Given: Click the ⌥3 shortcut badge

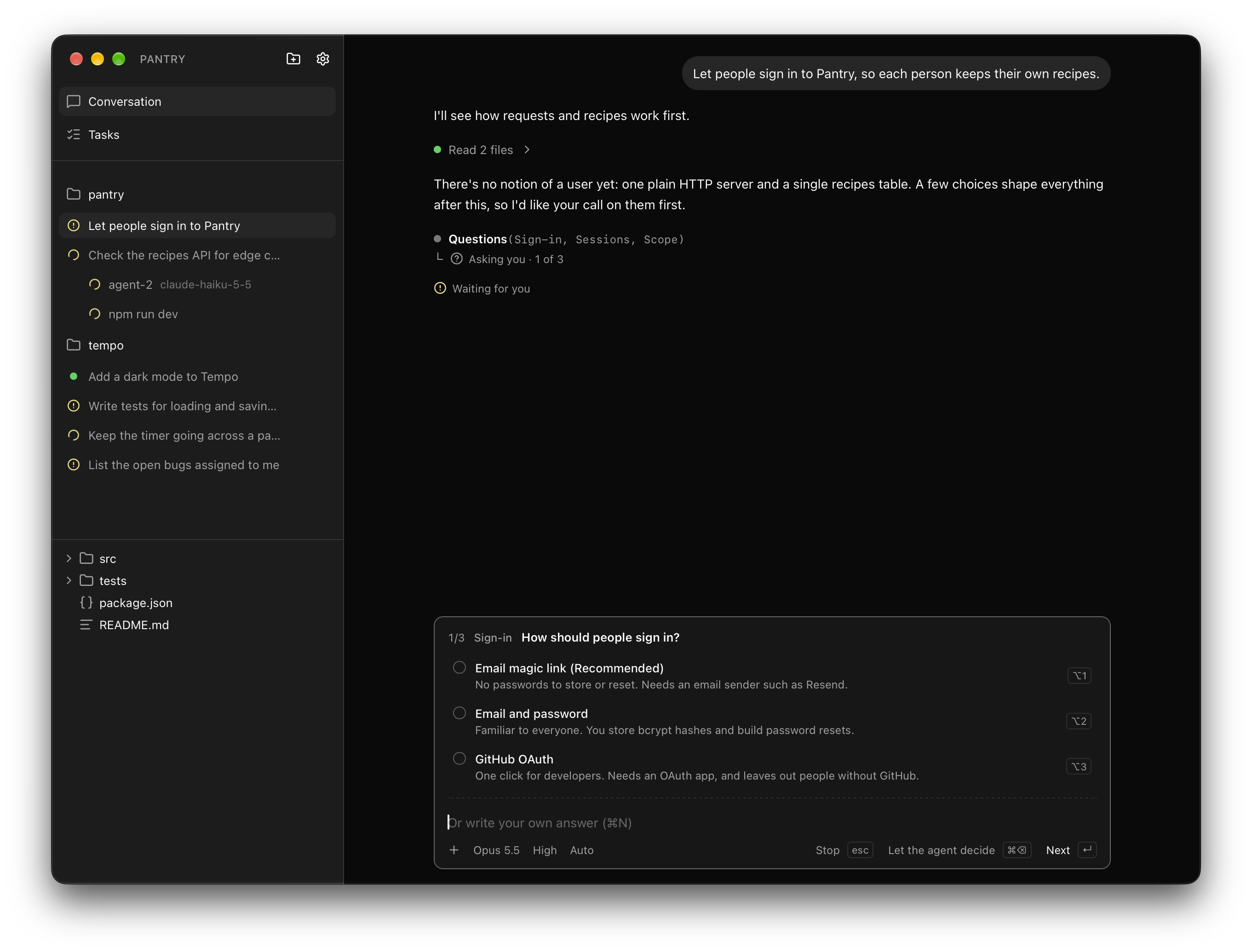Looking at the screenshot, I should pos(1079,766).
